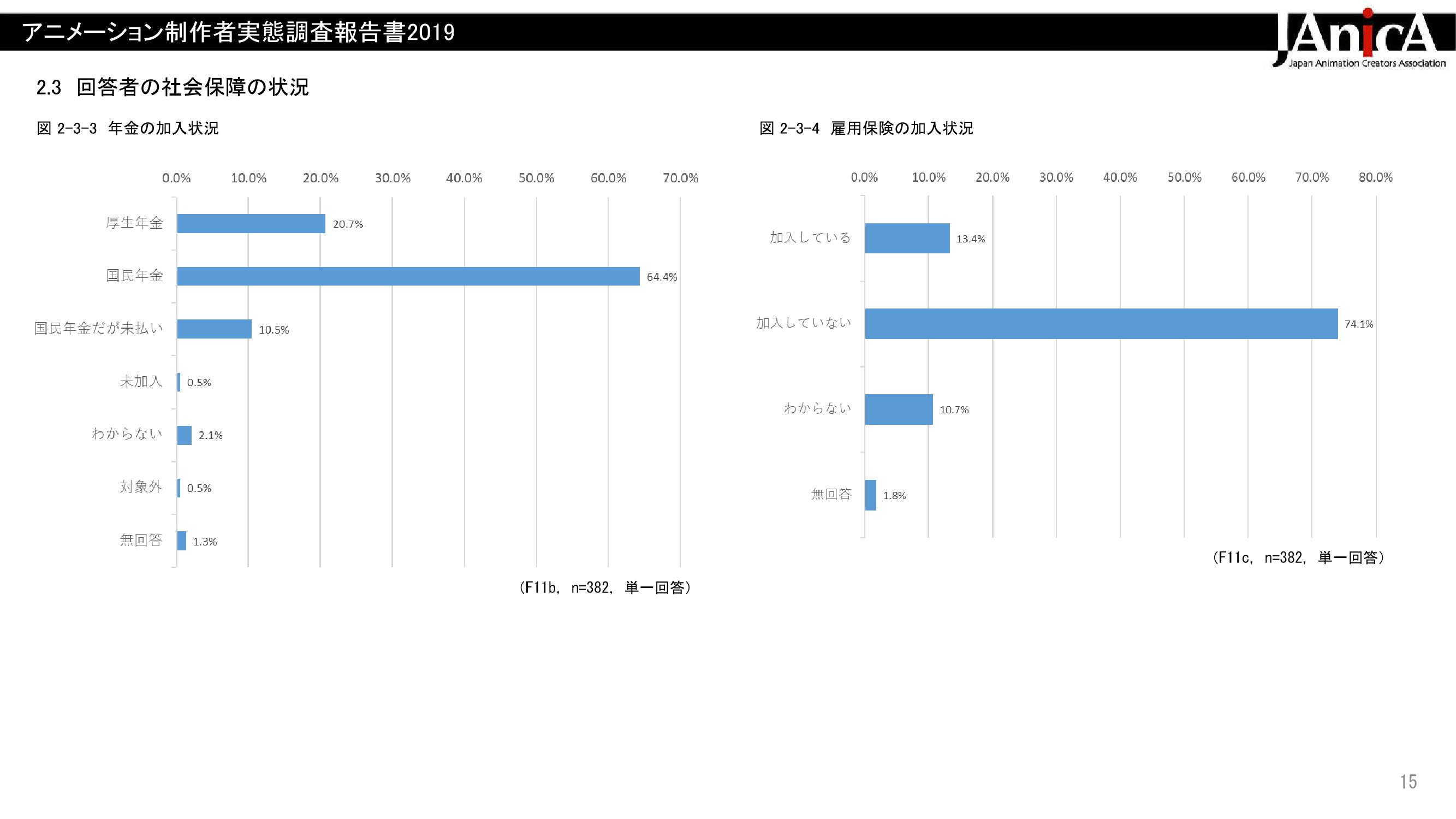Click the 1.3% data label
This screenshot has height=819, width=1456.
coord(205,542)
